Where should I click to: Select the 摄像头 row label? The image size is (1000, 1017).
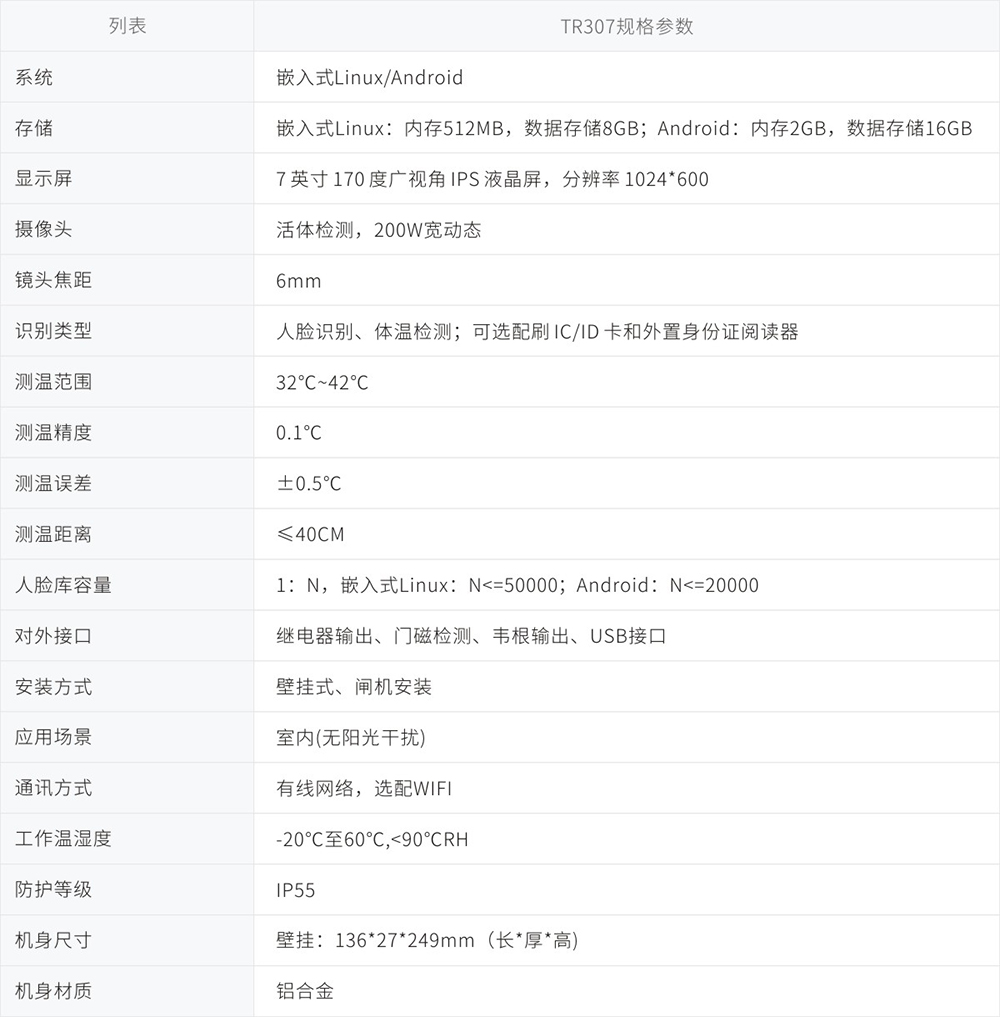tap(44, 230)
